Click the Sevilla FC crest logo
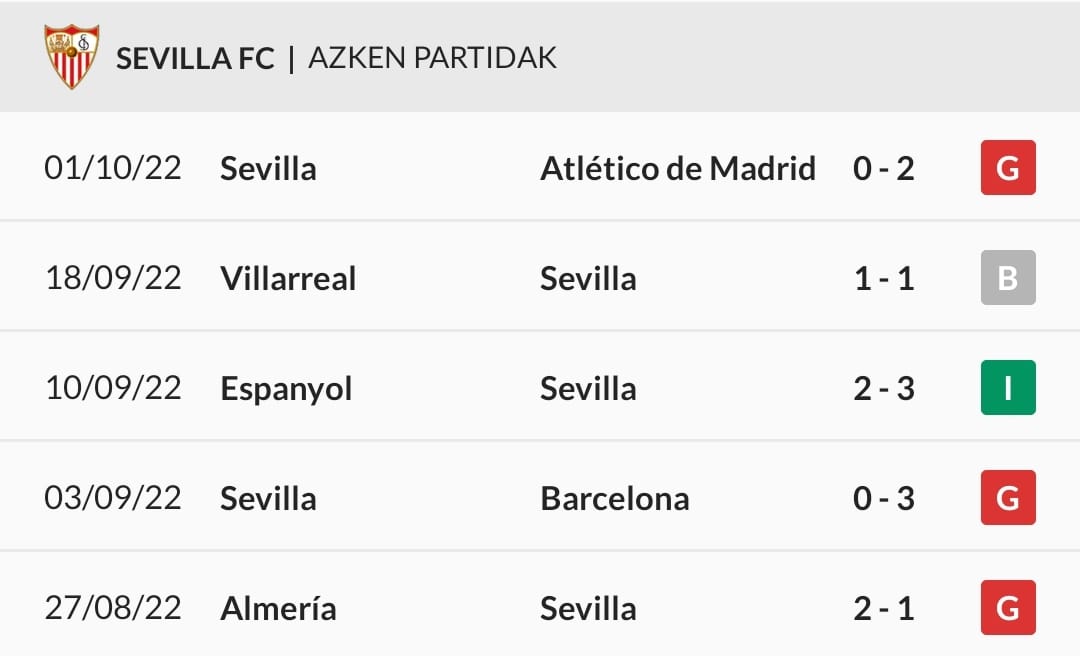This screenshot has width=1080, height=656. click(72, 57)
